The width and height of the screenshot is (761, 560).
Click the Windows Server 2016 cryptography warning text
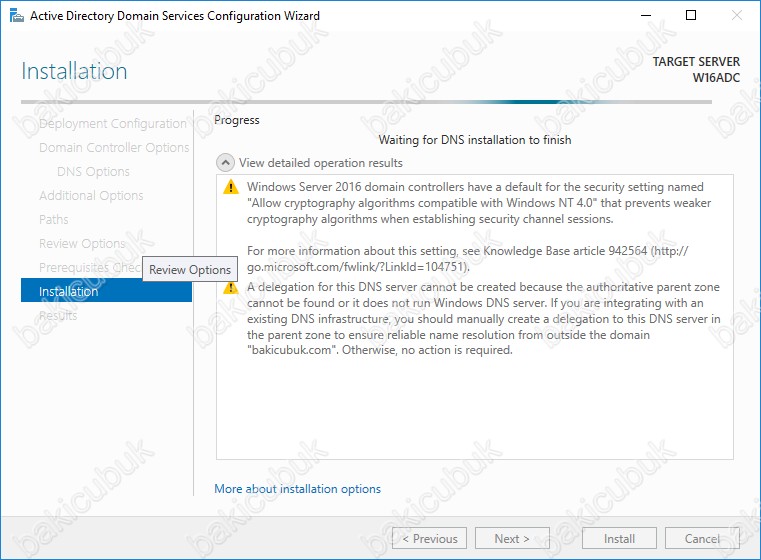coord(479,203)
